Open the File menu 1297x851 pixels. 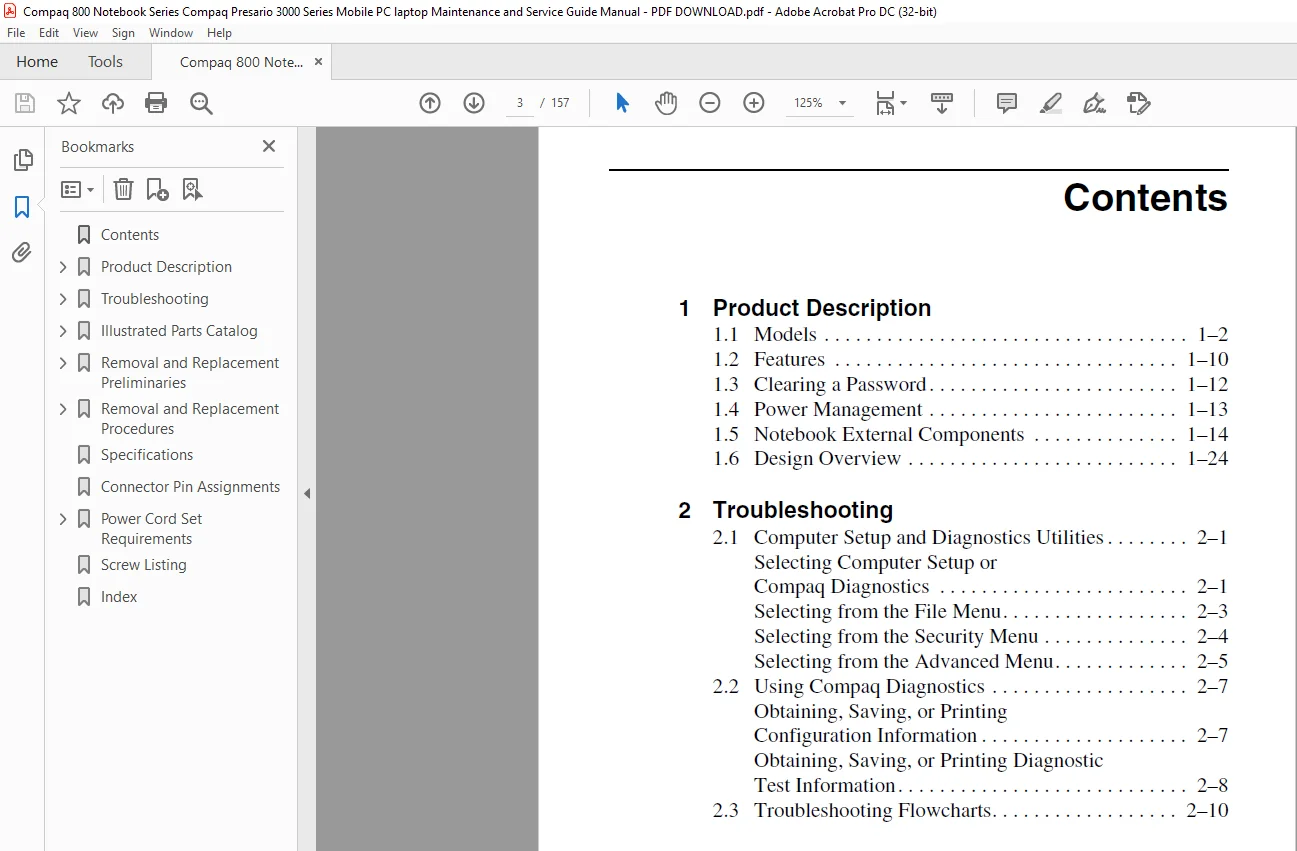[16, 33]
